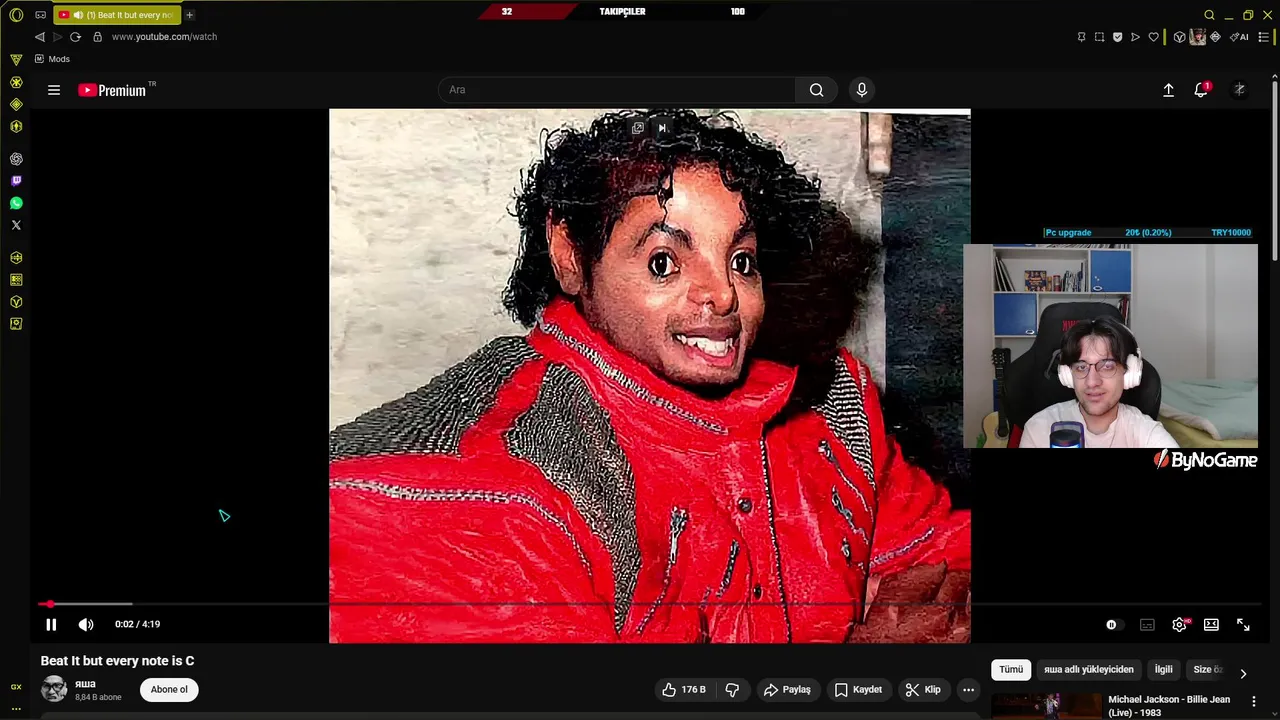The image size is (1280, 720).
Task: Open YouTube notifications bell
Action: click(x=1201, y=90)
